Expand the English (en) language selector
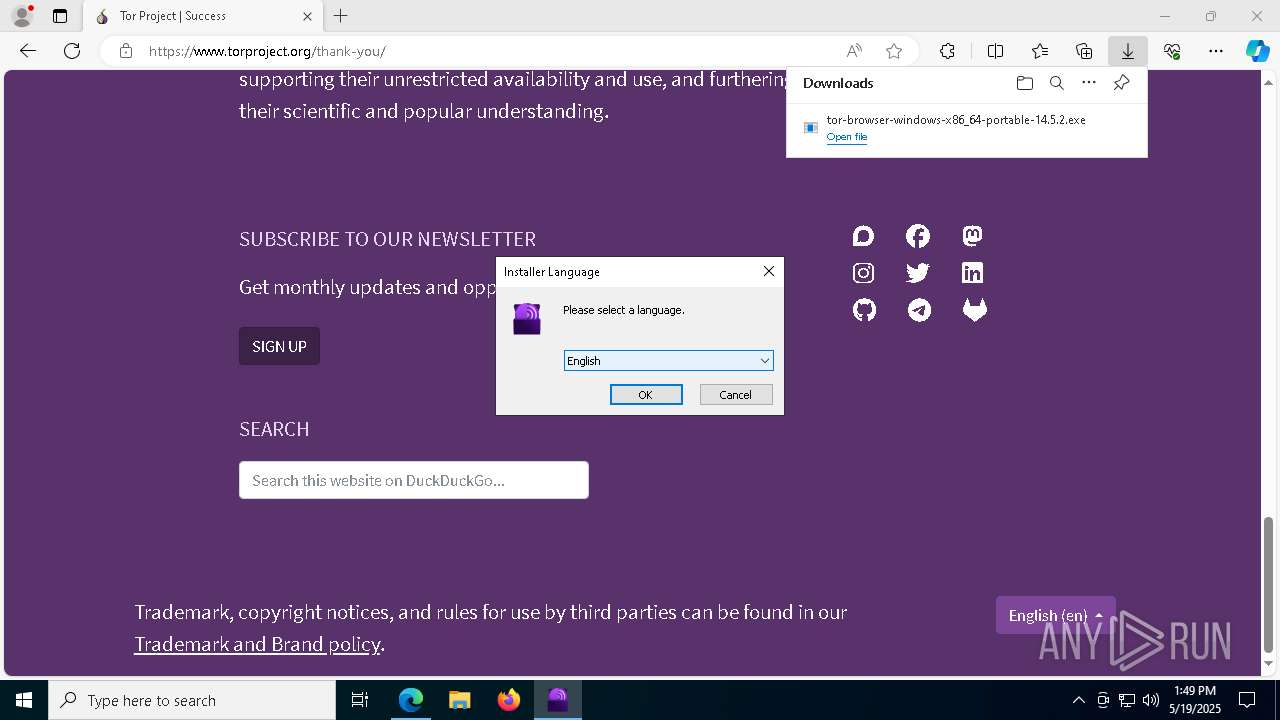 pos(1056,615)
